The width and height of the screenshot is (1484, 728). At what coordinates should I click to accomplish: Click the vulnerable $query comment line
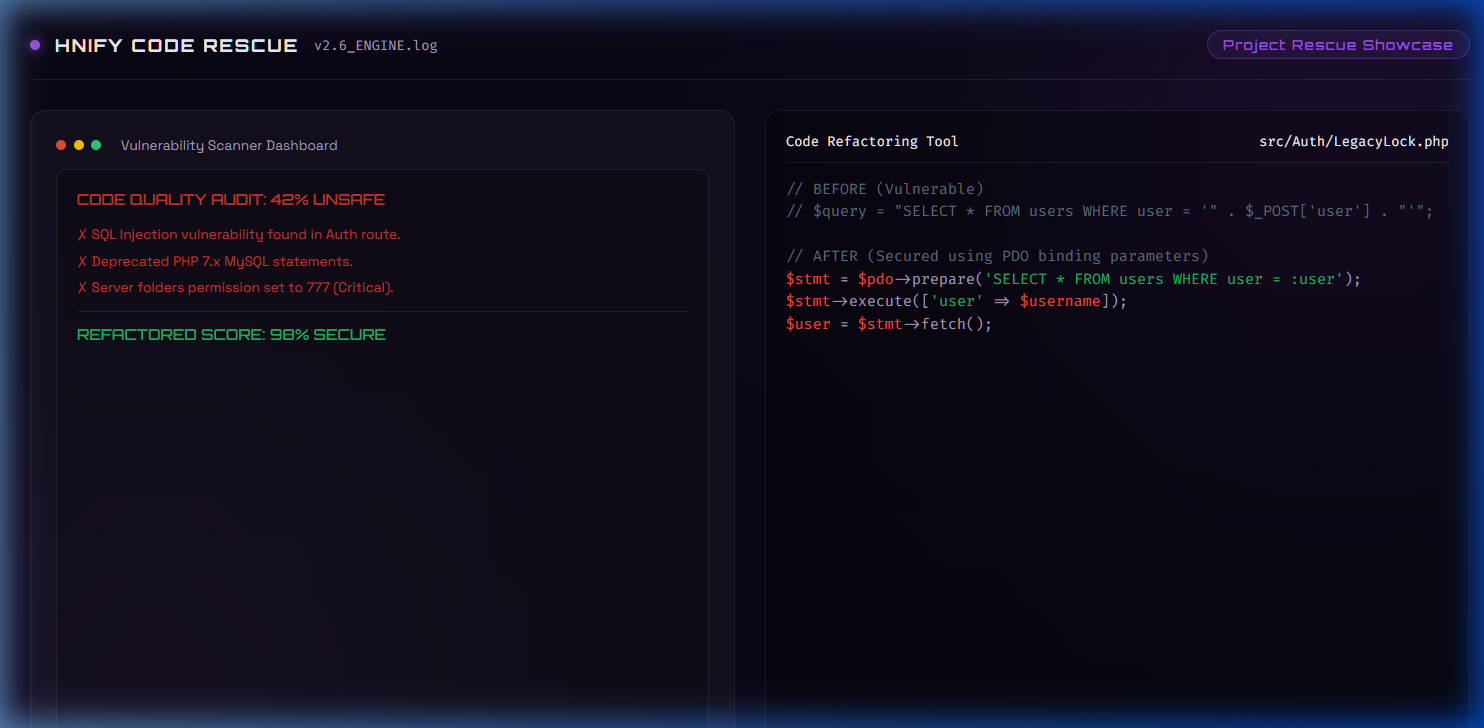(1110, 211)
